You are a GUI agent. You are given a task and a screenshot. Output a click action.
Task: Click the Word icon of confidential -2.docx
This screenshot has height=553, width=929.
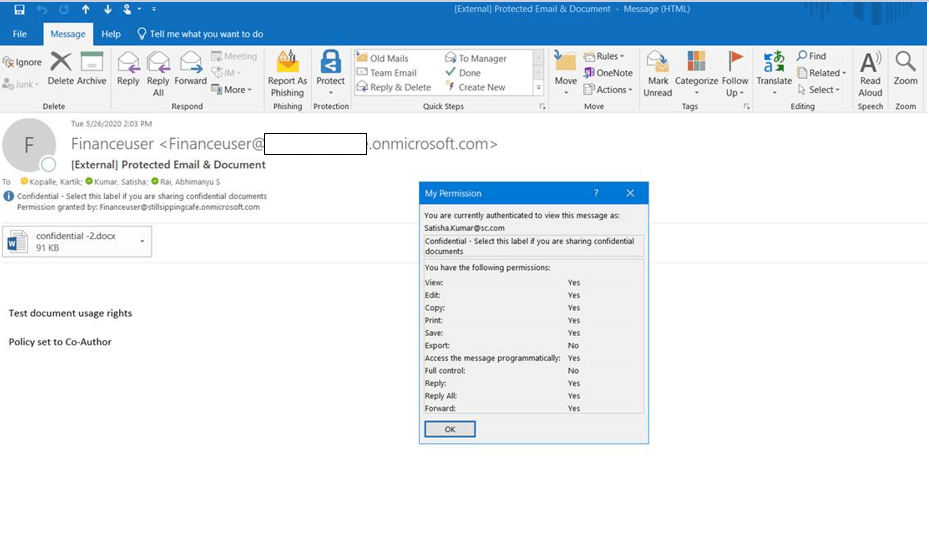tap(17, 242)
